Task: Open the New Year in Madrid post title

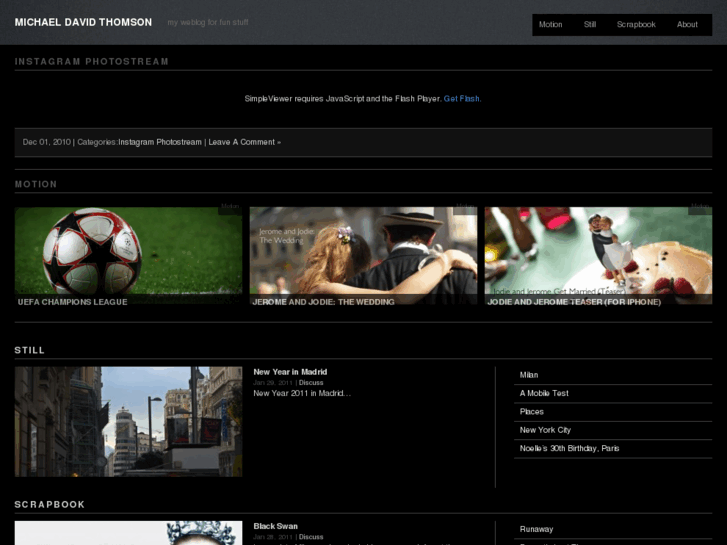Action: (290, 372)
